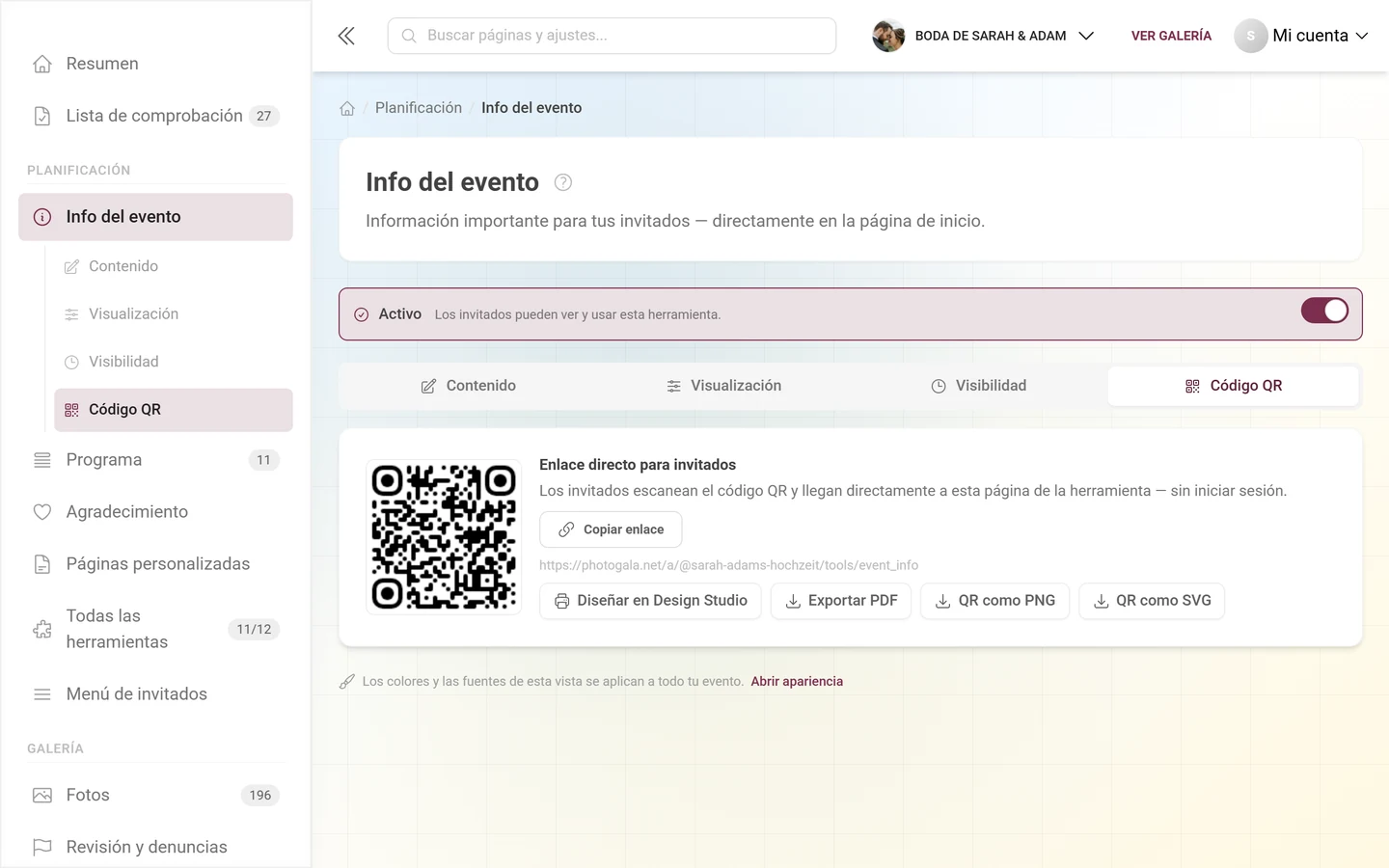Screen dimensions: 1389x868
Task: Click the Páginas personalizadas page icon
Action: coord(42,564)
